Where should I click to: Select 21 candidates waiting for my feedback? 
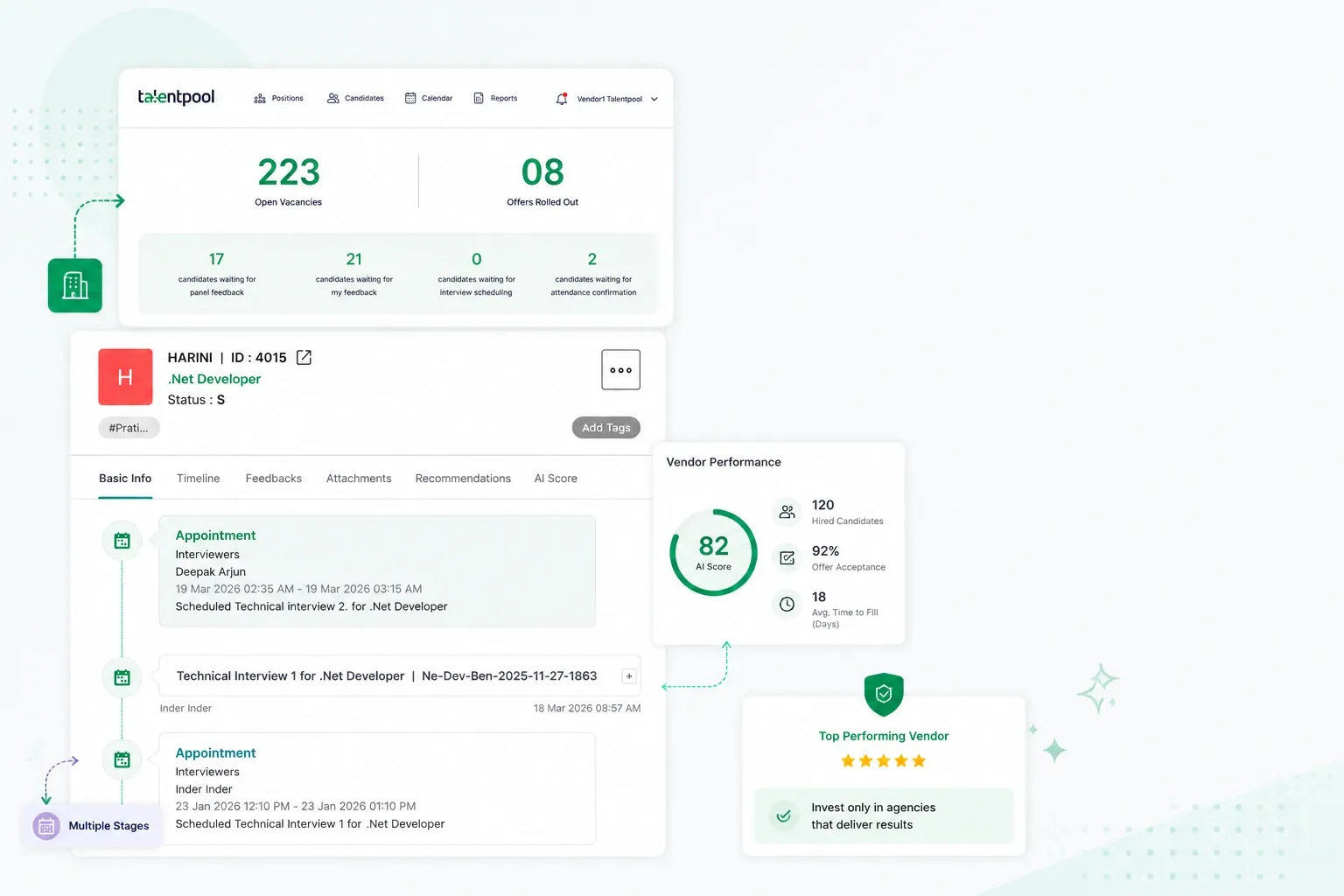354,274
